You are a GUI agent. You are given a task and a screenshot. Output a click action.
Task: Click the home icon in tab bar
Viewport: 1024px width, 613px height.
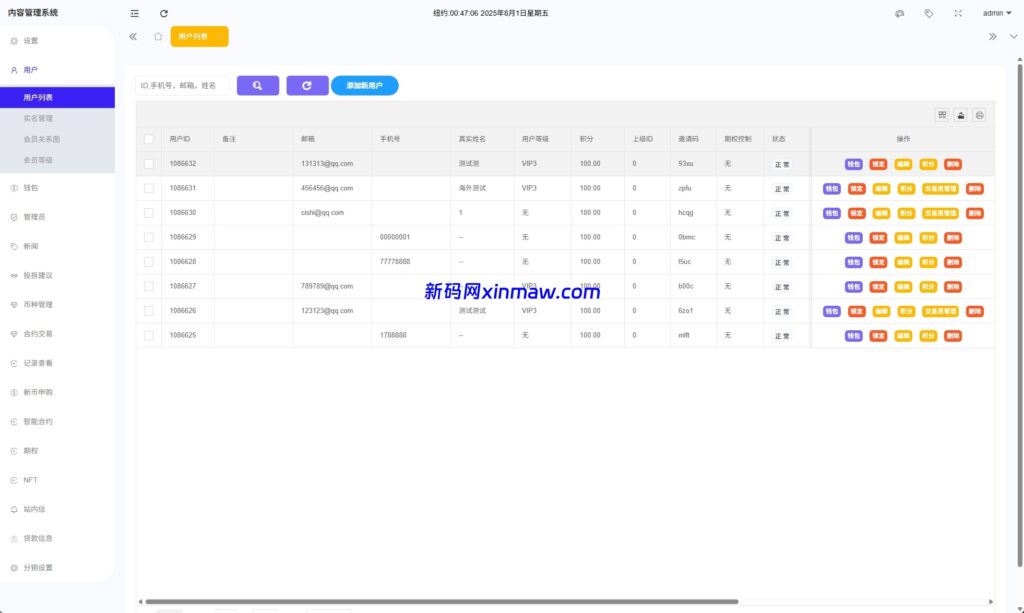[158, 36]
